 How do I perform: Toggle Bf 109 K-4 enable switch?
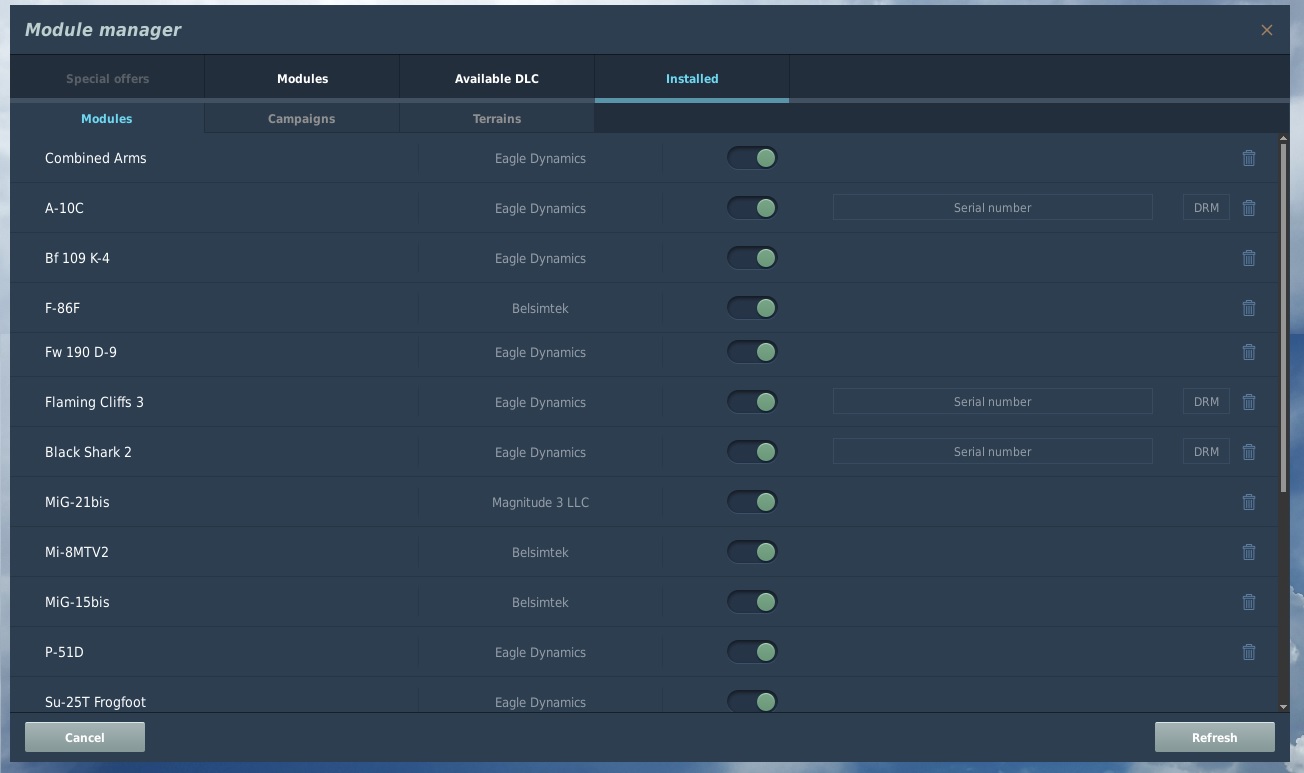point(752,258)
